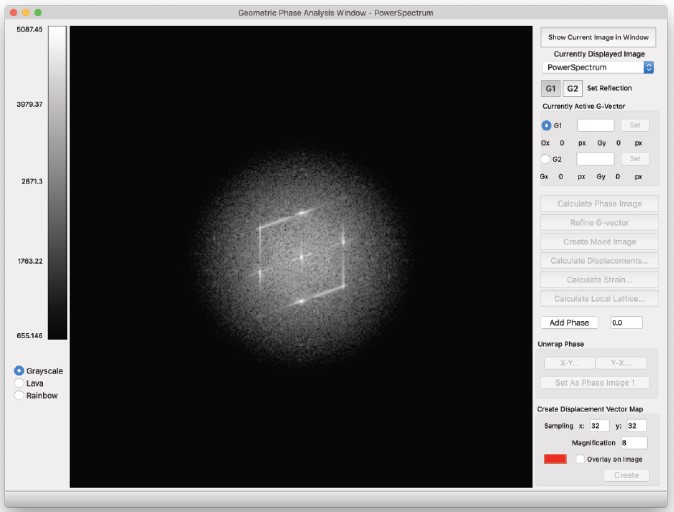Choose the Grayscale color map
Image resolution: width=674 pixels, height=512 pixels.
(x=19, y=371)
